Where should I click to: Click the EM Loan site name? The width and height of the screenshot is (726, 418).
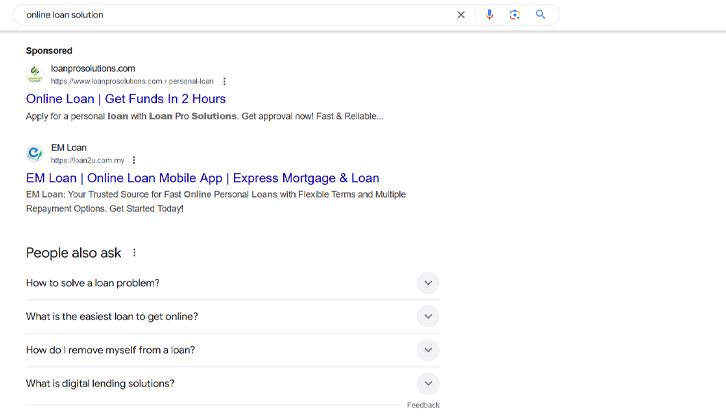pos(69,148)
